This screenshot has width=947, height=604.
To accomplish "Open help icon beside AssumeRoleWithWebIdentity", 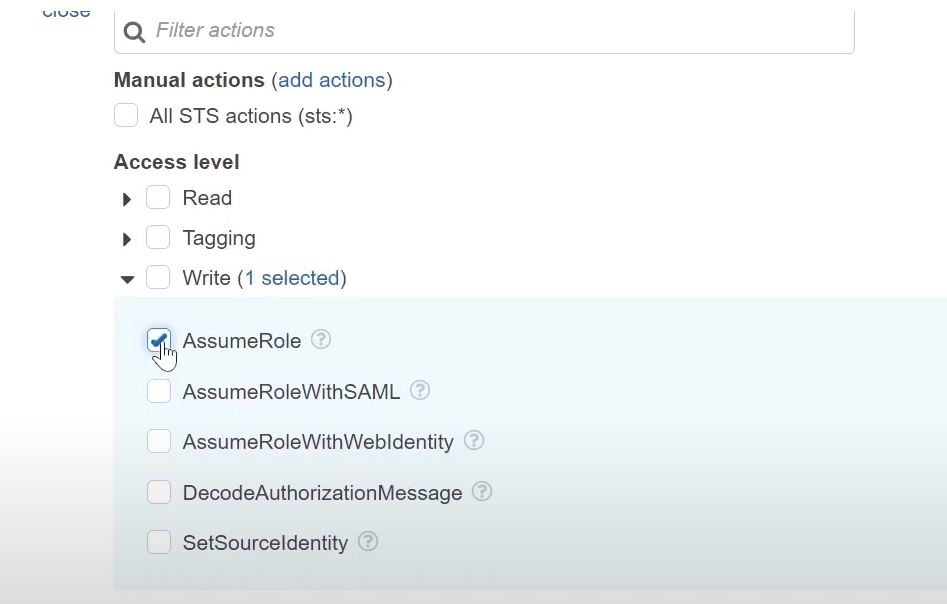I will click(474, 440).
